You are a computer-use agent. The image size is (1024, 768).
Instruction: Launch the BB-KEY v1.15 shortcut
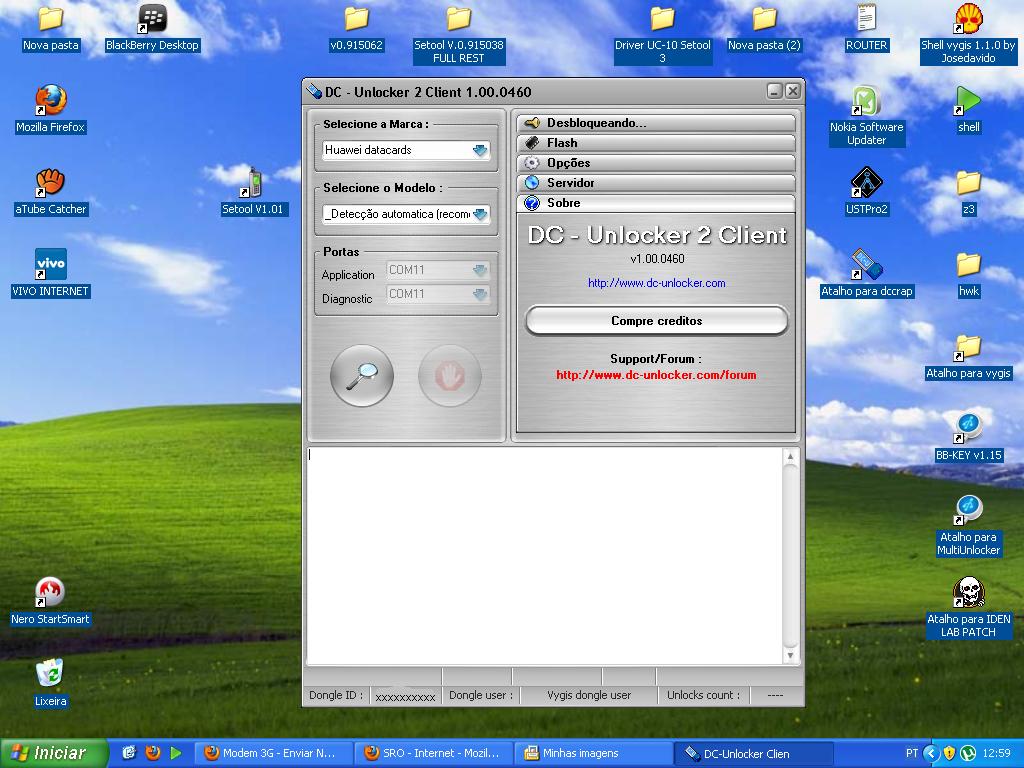click(968, 431)
